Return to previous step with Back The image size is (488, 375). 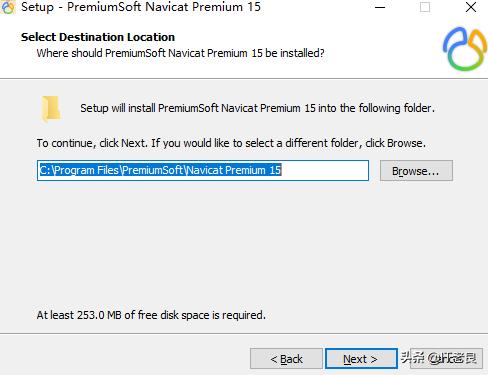tap(286, 359)
